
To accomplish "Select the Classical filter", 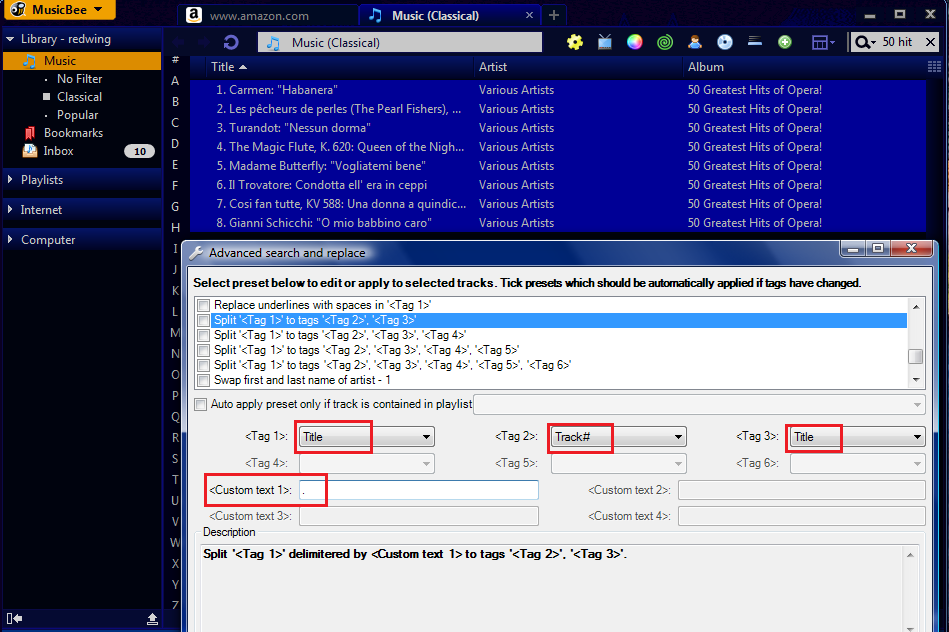I will (79, 97).
